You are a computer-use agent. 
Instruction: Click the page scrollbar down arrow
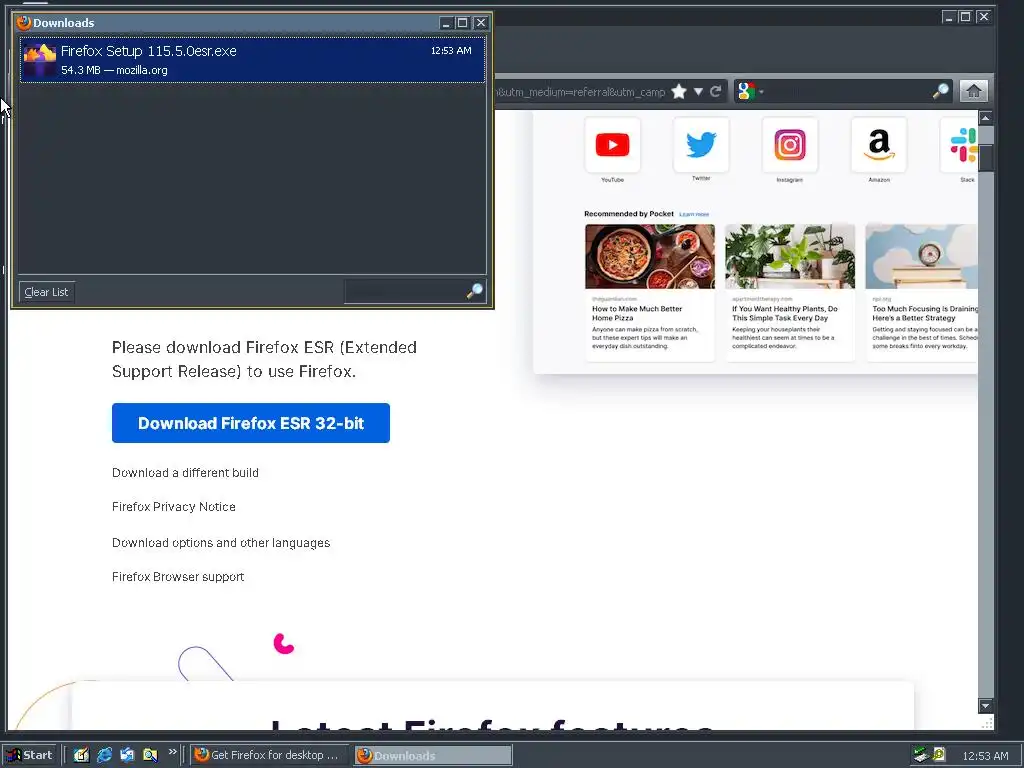pos(985,705)
